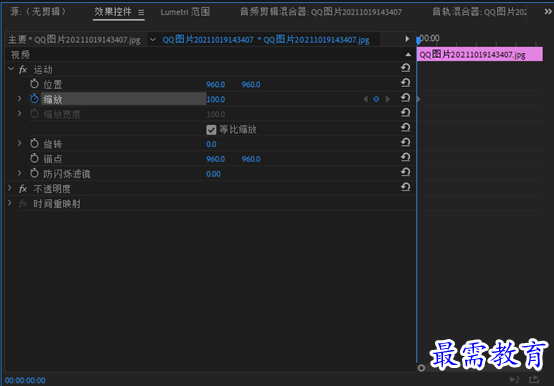Click the export frame icon at bottom right
The image size is (554, 386).
[534, 379]
